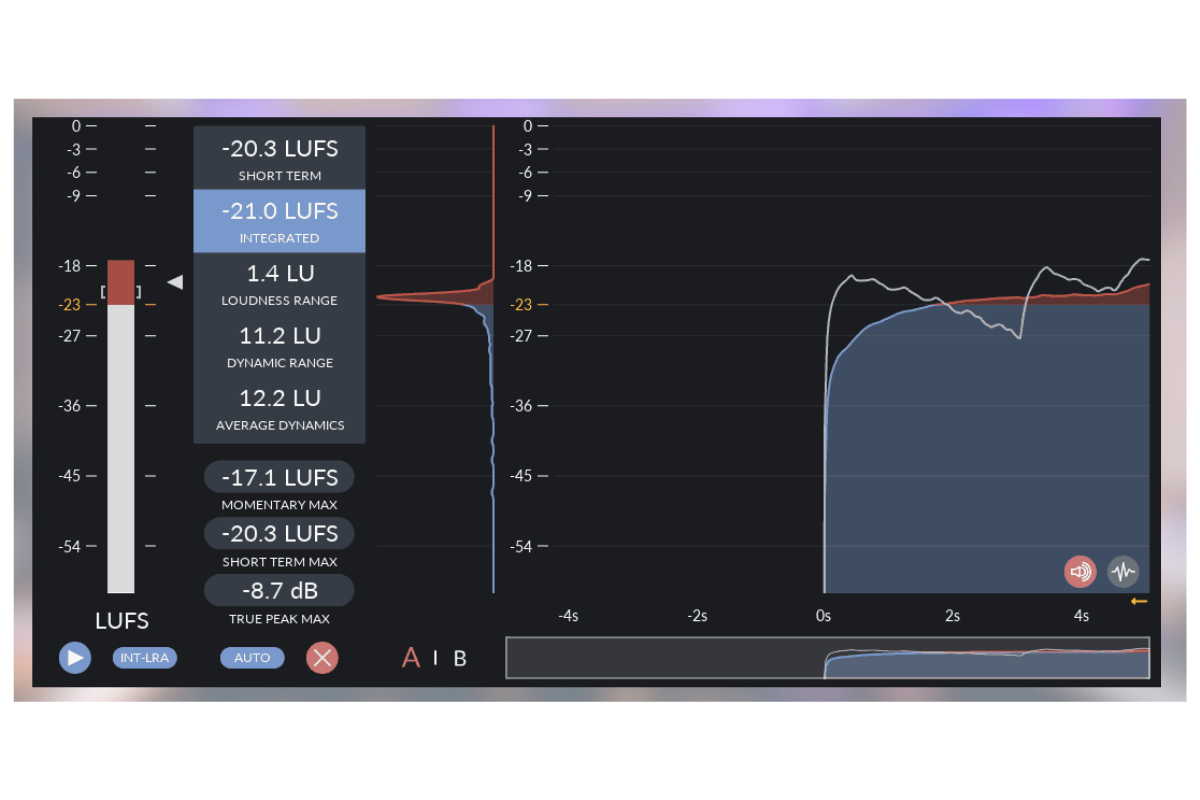Click the Loudness Range 1.4 LU readout
Image resolution: width=1200 pixels, height=800 pixels.
pos(279,283)
